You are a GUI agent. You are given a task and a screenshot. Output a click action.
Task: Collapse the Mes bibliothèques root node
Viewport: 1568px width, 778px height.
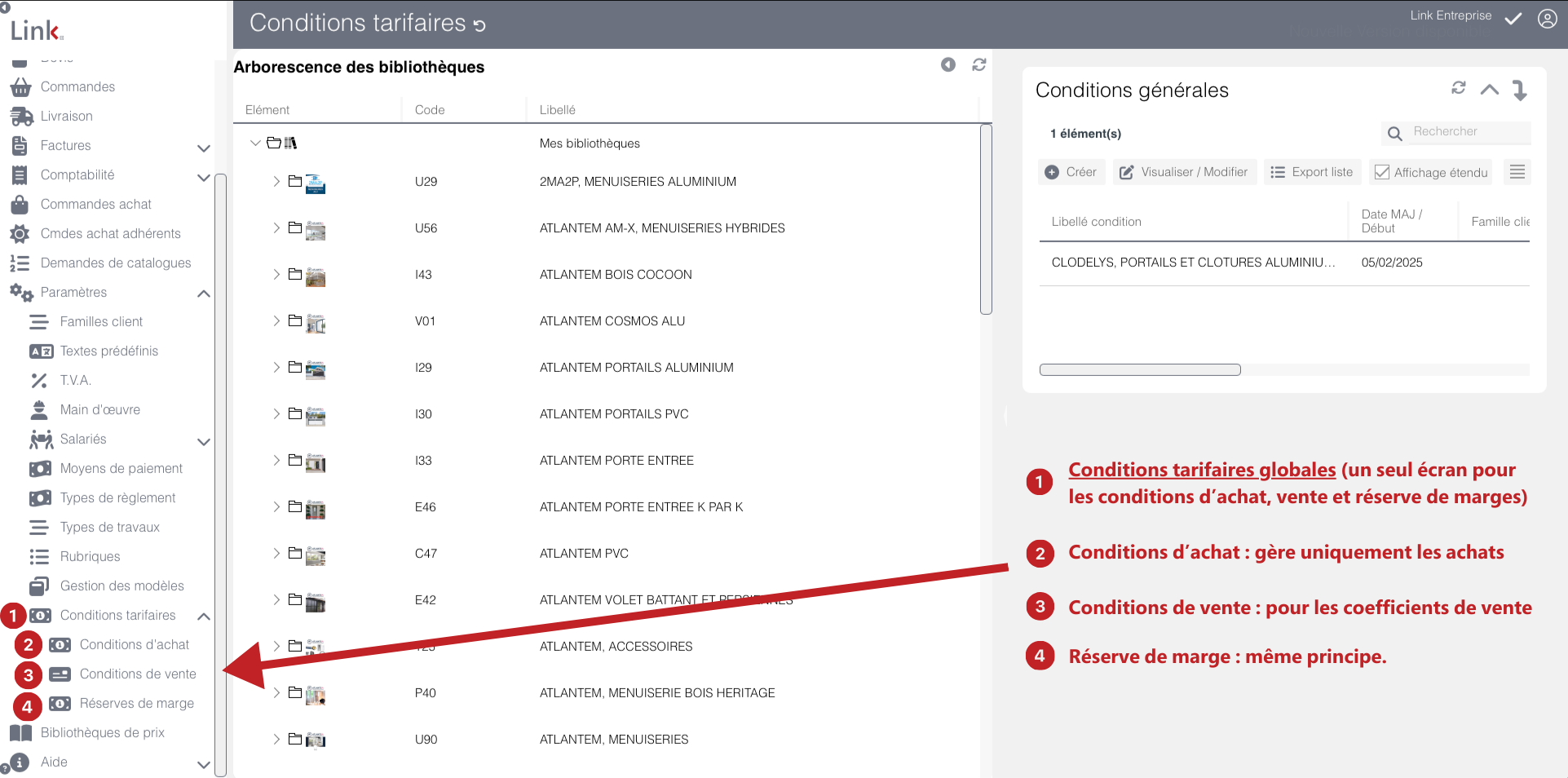(255, 143)
